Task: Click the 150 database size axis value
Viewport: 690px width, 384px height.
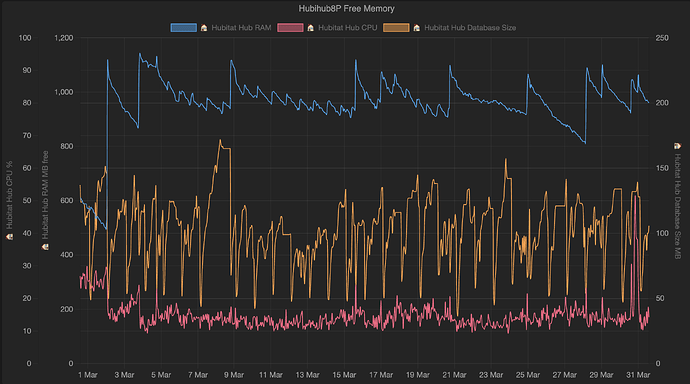Action: point(662,168)
